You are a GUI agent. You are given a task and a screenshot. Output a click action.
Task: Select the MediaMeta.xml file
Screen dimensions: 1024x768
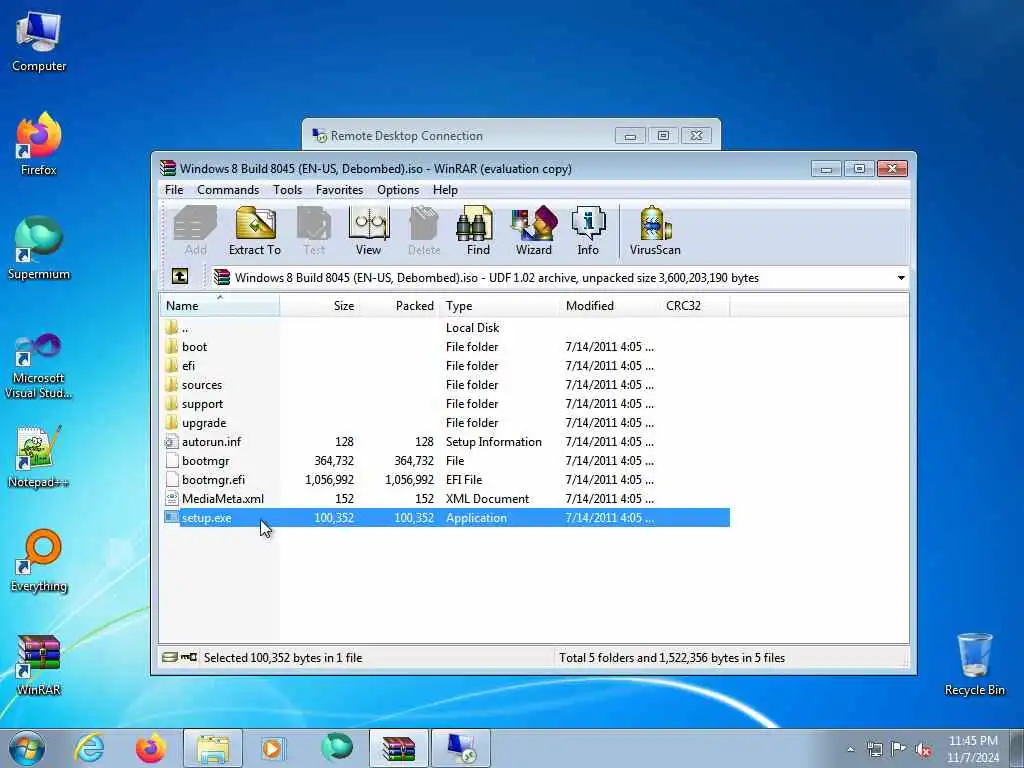pos(445,498)
